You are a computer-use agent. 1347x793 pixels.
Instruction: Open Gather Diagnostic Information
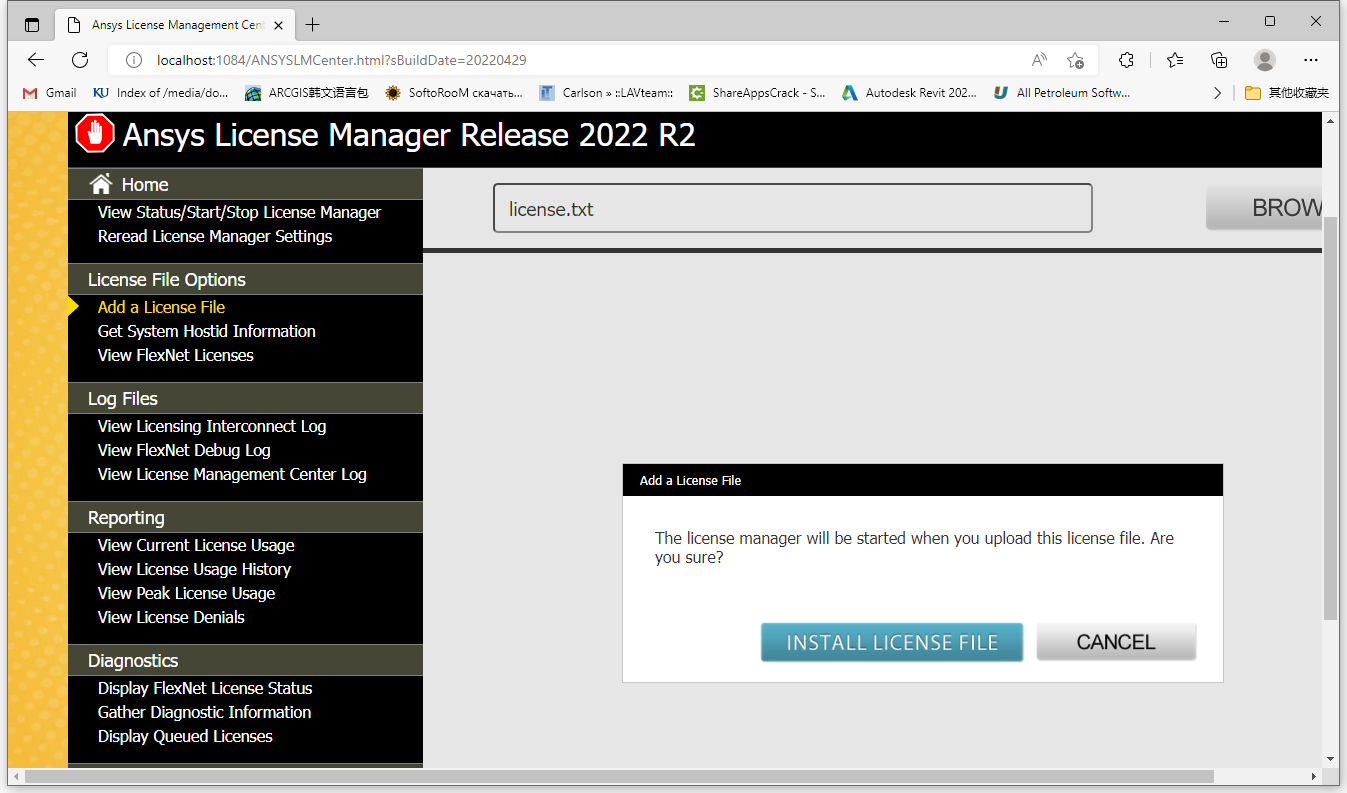(x=204, y=712)
